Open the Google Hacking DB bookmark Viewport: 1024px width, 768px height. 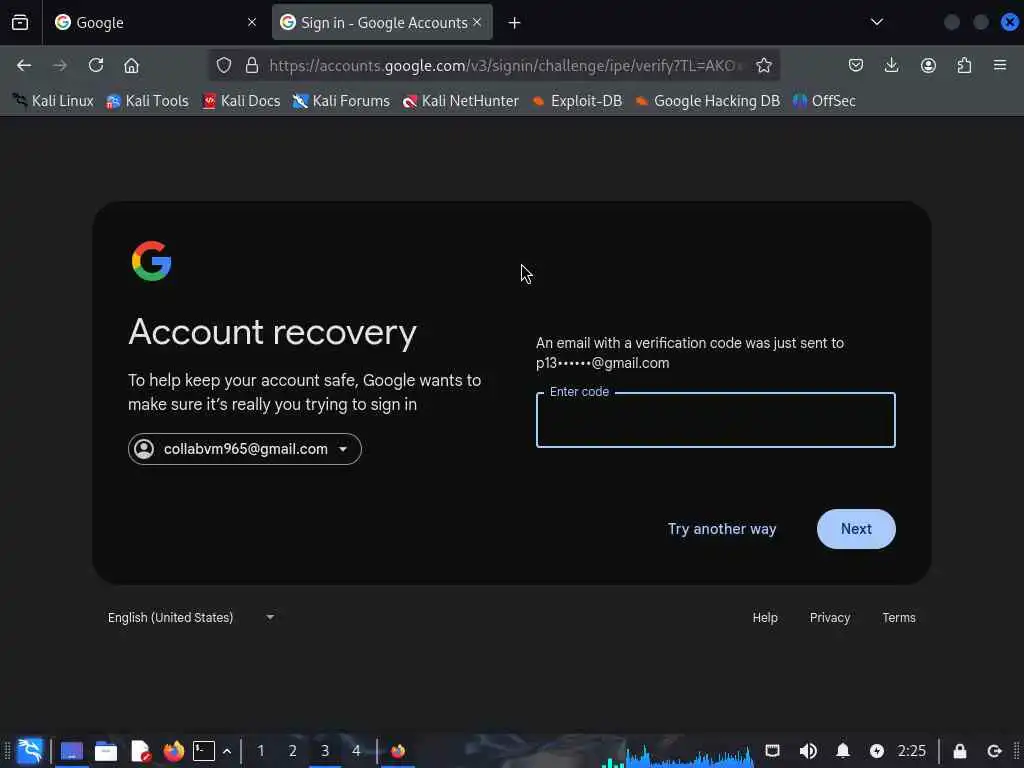[708, 101]
